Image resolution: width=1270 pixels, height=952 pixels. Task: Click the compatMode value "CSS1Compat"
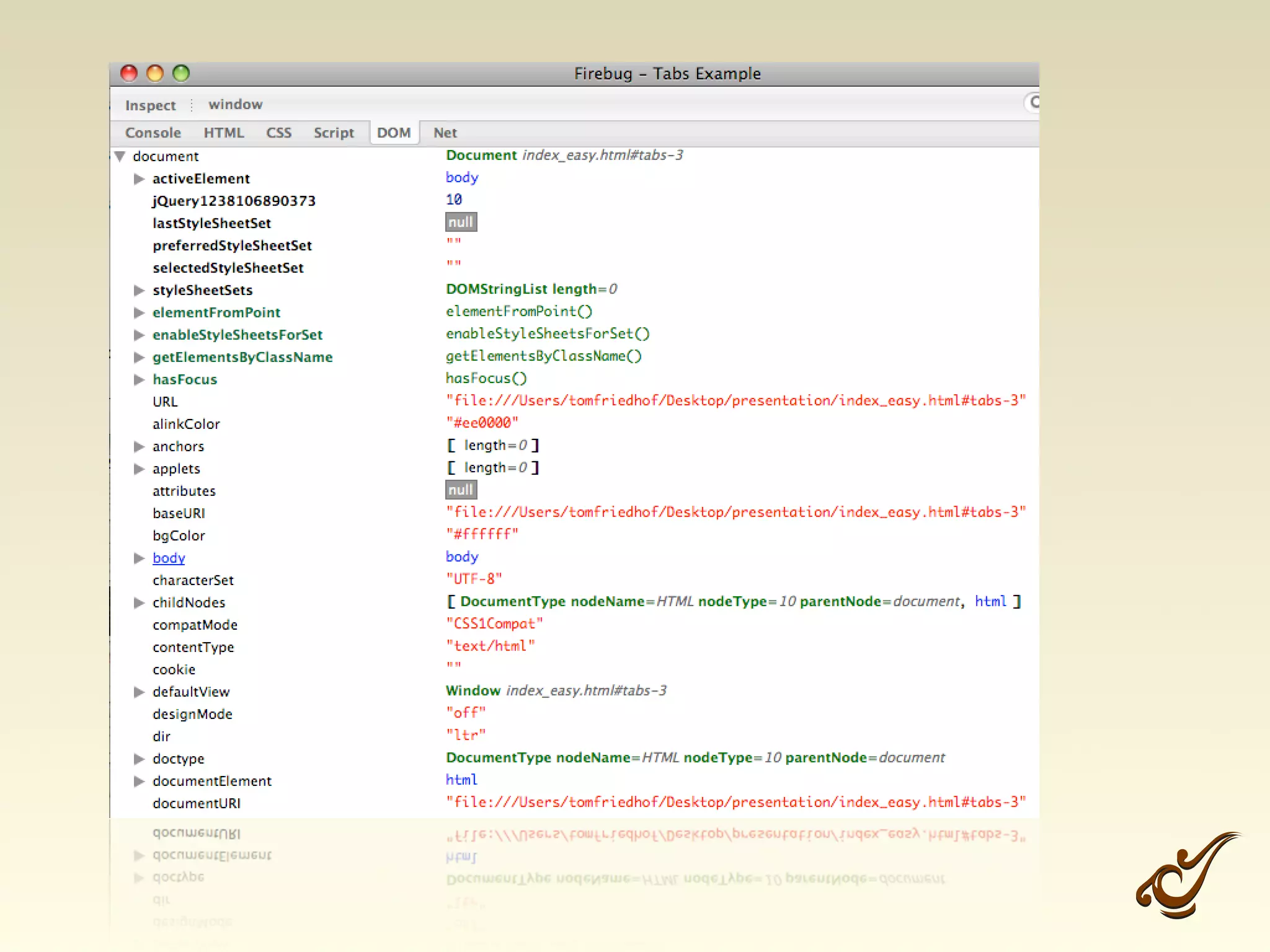pyautogui.click(x=495, y=624)
